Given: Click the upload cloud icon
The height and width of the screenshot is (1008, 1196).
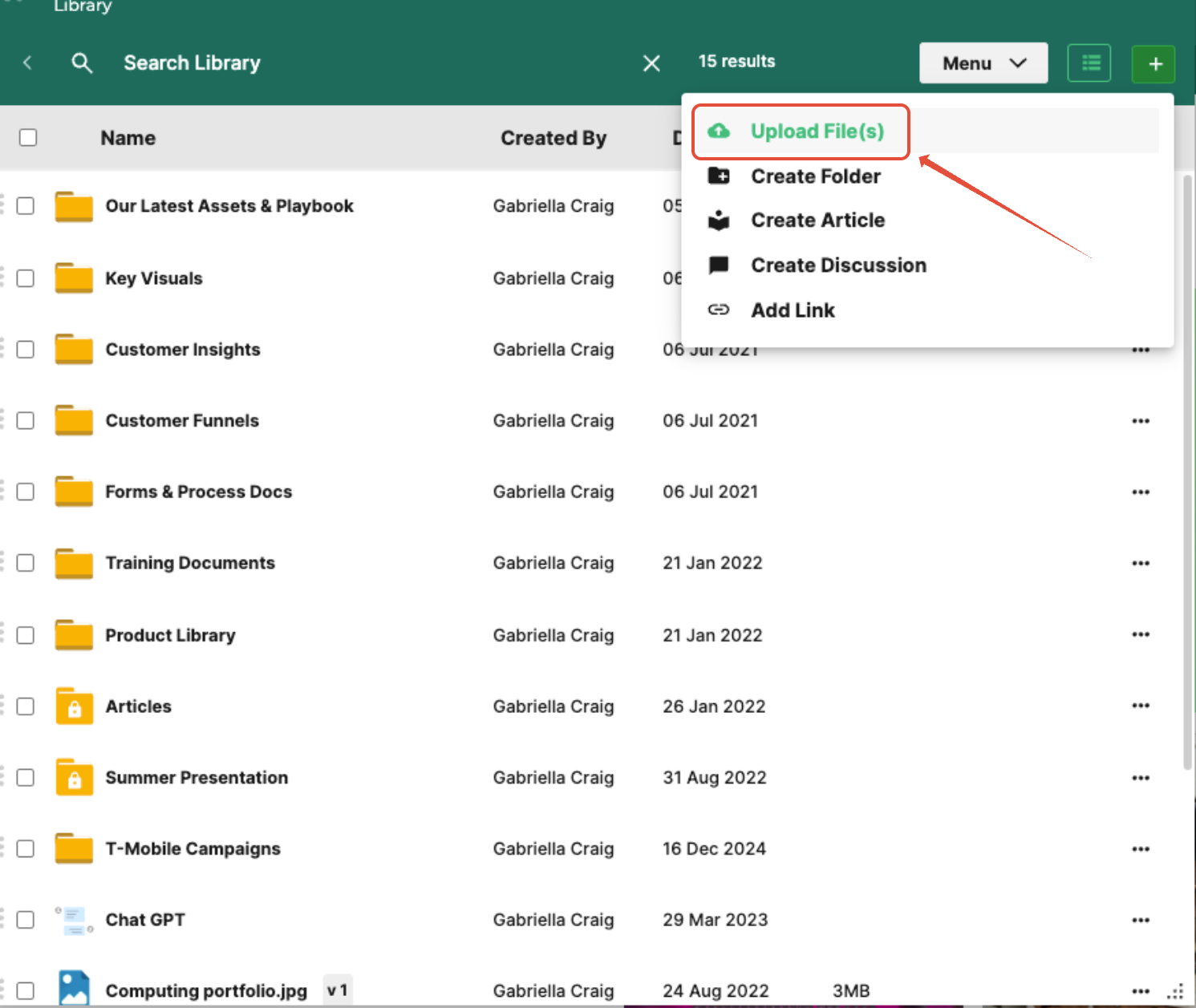Looking at the screenshot, I should 719,131.
